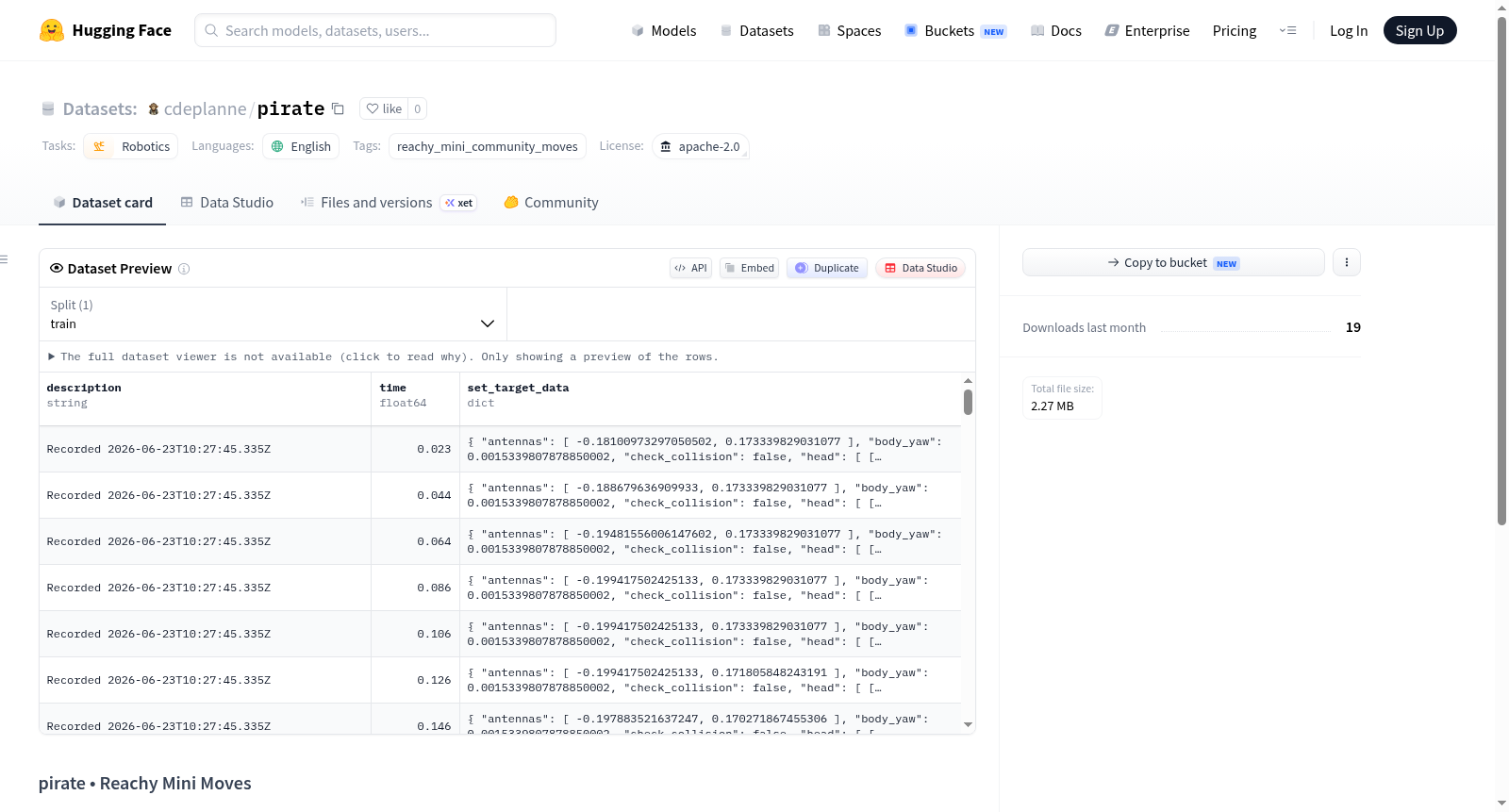
Task: Open the pirate dataset title link
Action: 290,108
